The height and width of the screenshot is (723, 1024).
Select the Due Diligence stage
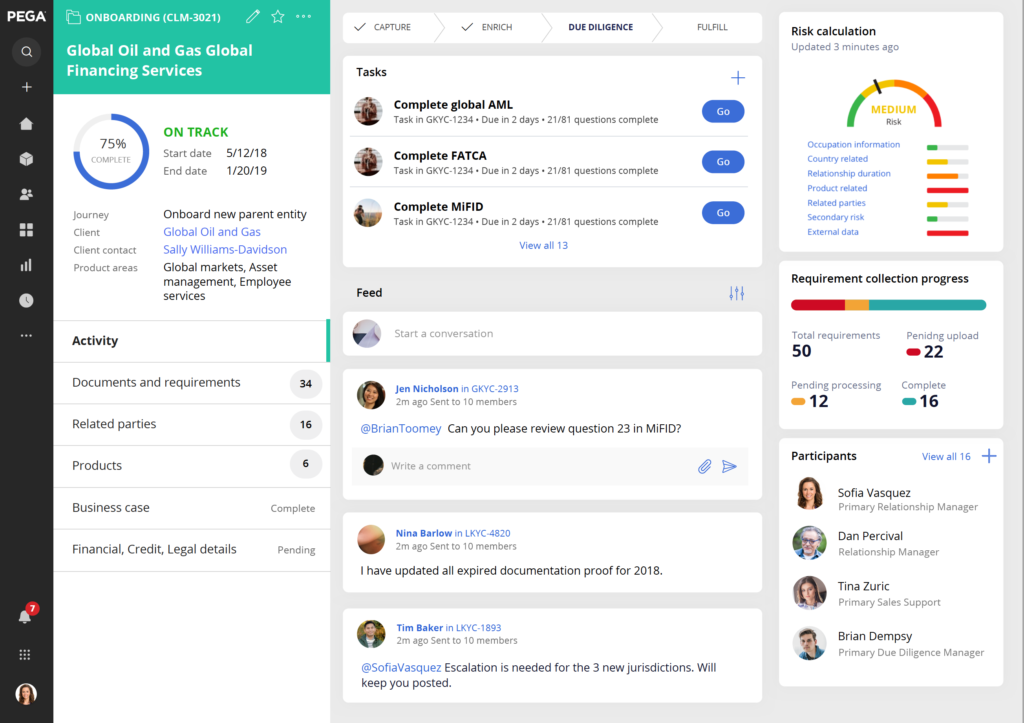coord(600,27)
